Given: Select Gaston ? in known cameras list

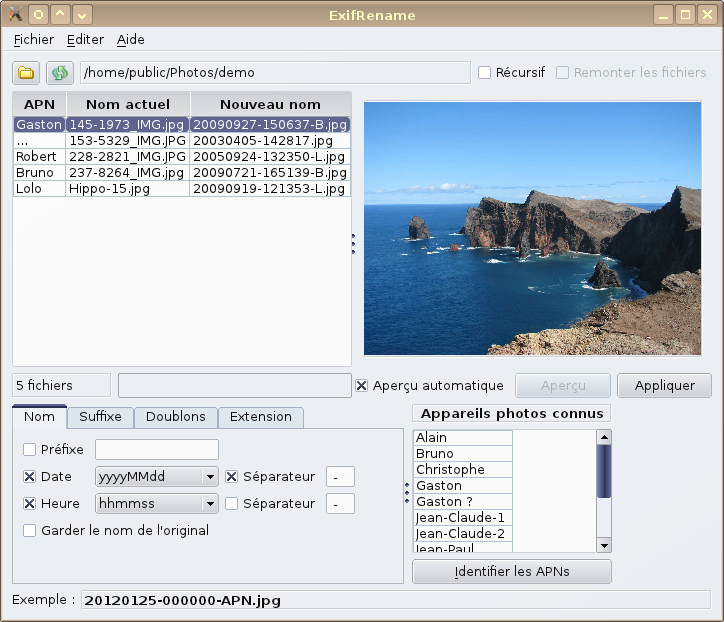Looking at the screenshot, I should point(463,501).
